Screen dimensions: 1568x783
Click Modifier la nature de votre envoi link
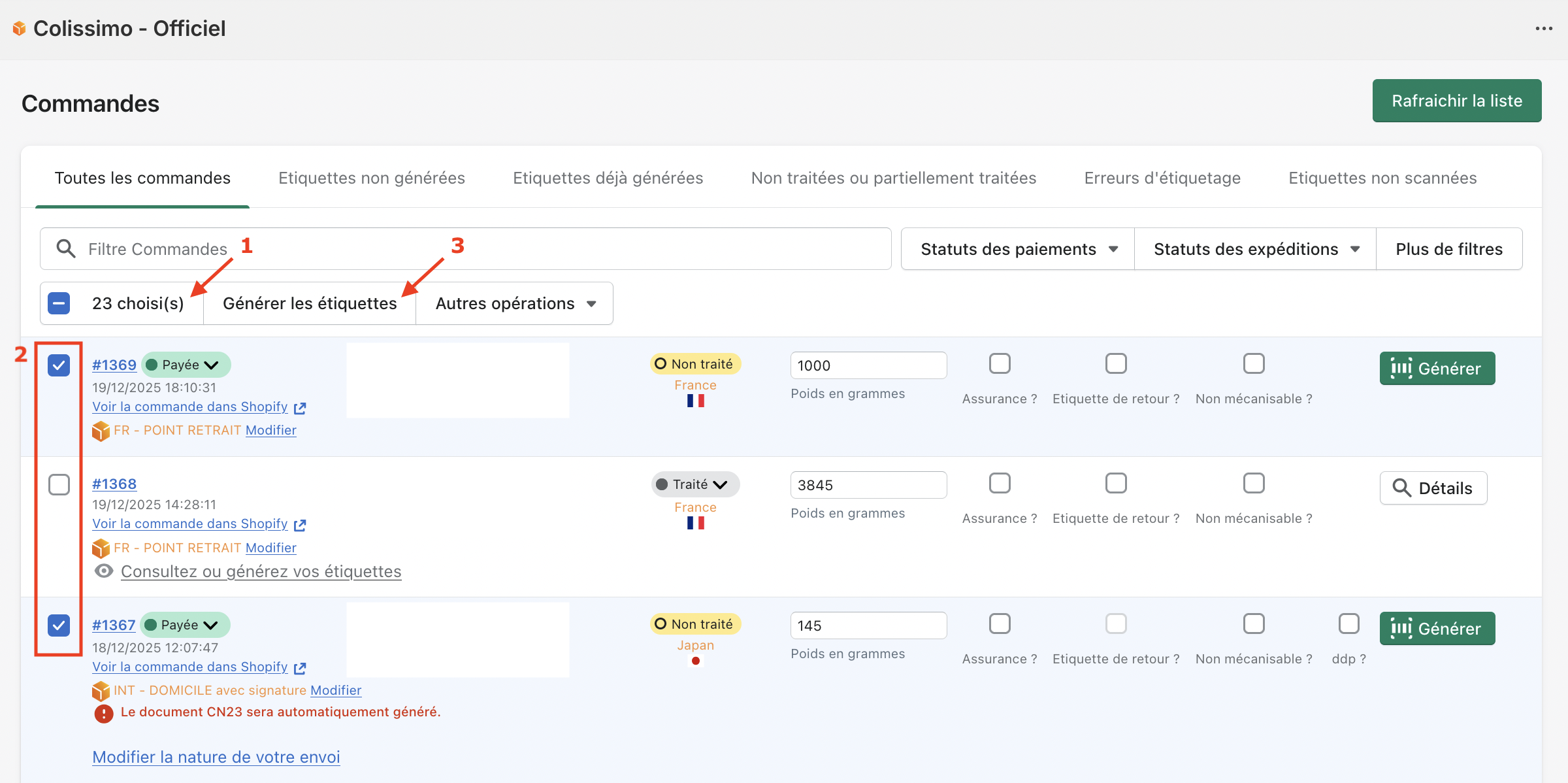216,757
